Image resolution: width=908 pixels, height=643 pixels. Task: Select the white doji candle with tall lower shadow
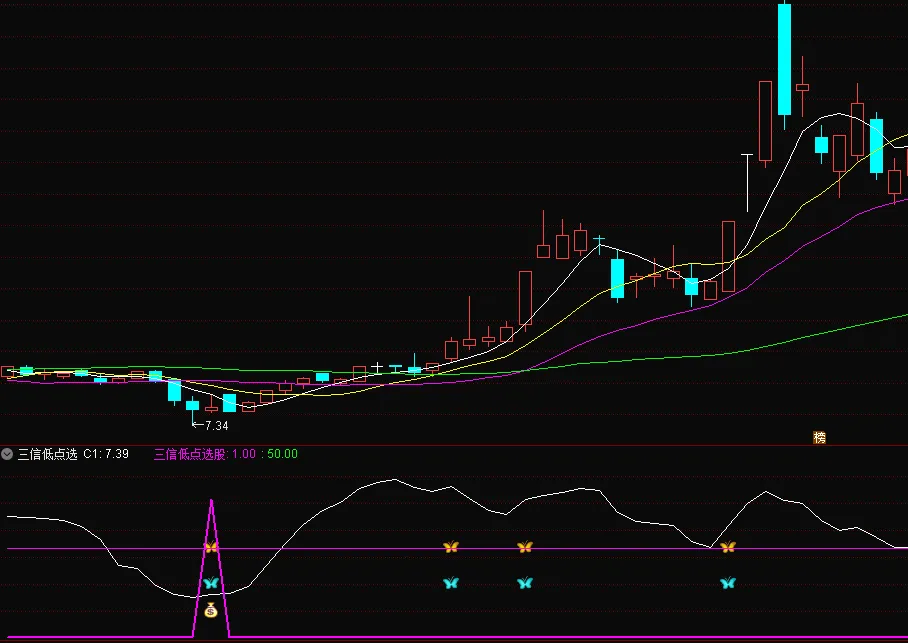click(x=747, y=182)
